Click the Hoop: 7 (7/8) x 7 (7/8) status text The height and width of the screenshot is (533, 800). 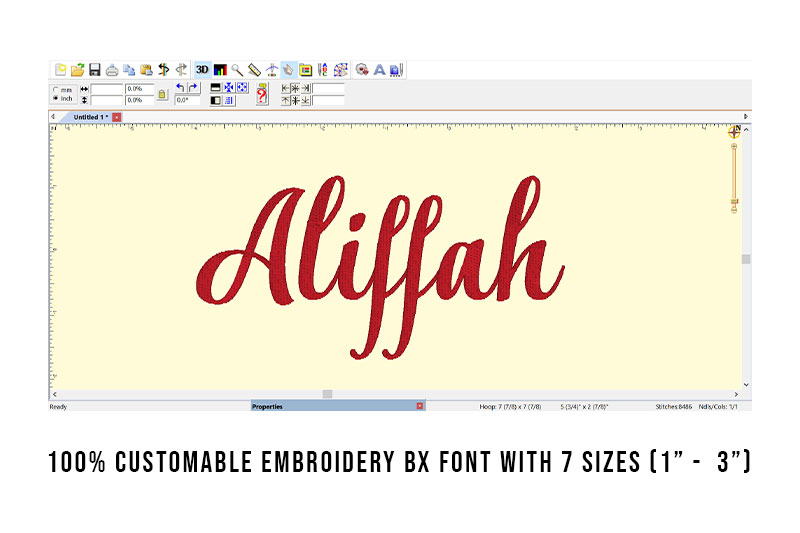[x=510, y=407]
